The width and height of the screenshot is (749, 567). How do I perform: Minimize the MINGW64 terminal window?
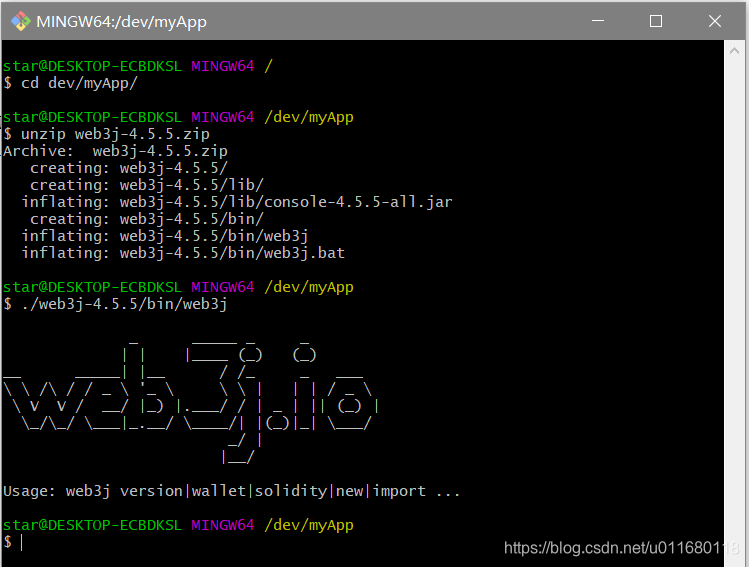pos(598,21)
